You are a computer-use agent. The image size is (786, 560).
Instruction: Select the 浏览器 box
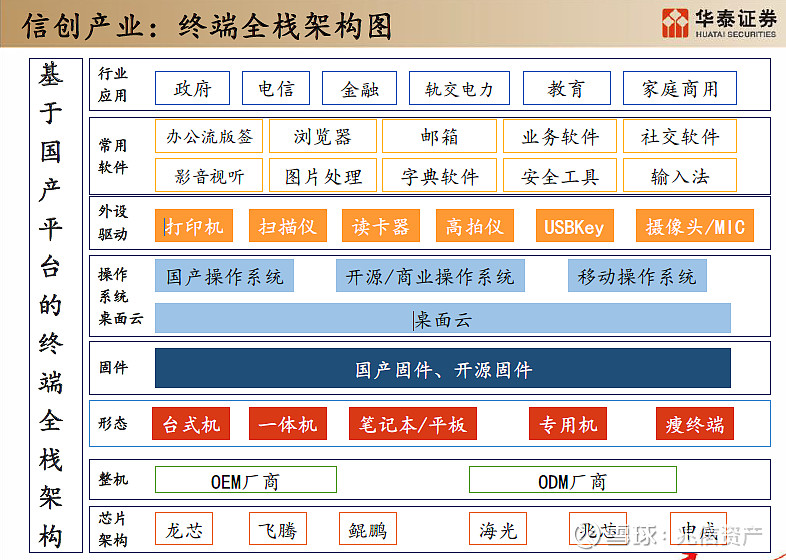[x=323, y=136]
